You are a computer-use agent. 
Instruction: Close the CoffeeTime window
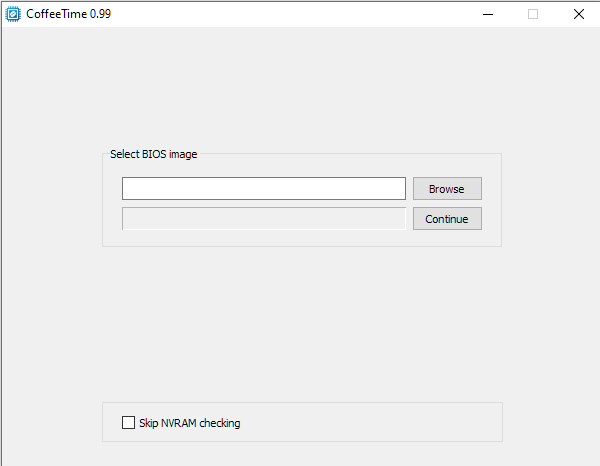pos(579,14)
